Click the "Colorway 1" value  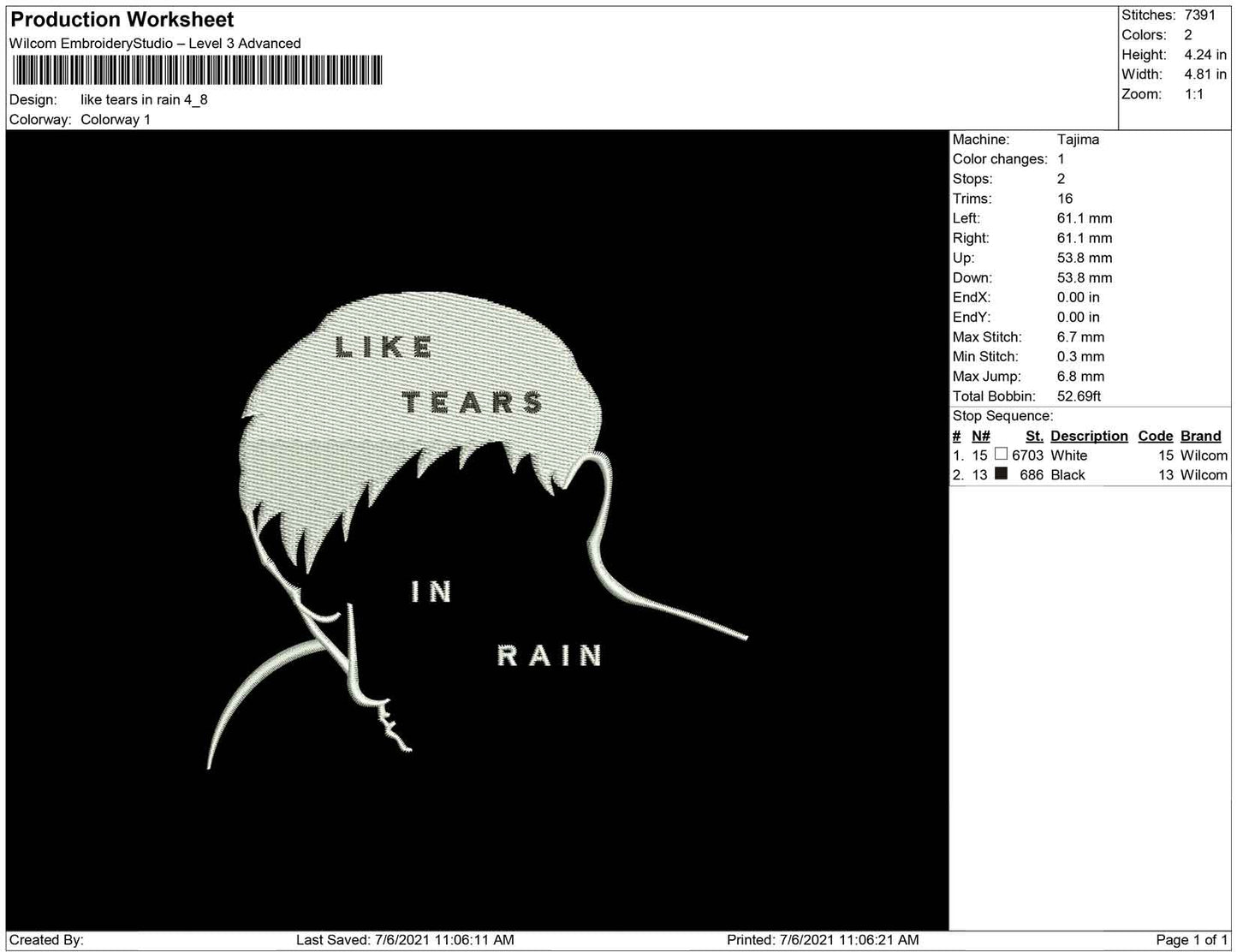[x=116, y=119]
